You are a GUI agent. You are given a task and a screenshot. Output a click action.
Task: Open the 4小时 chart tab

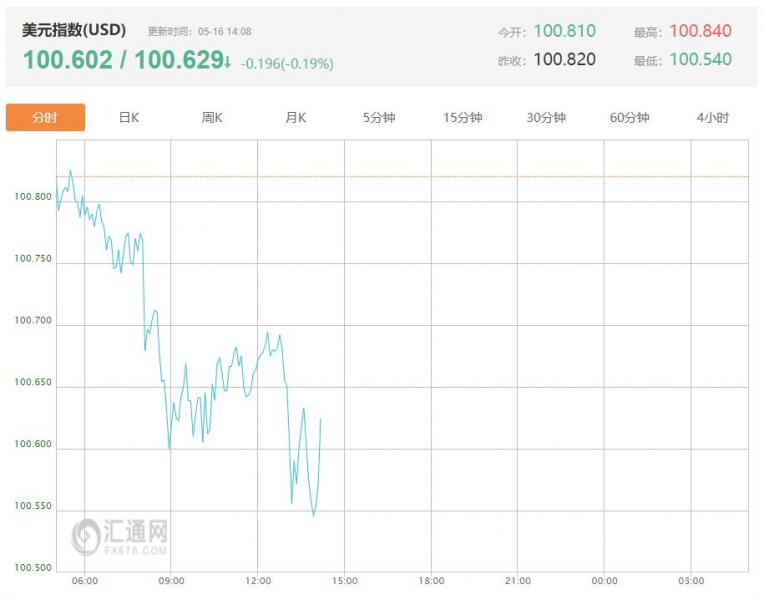click(x=712, y=117)
